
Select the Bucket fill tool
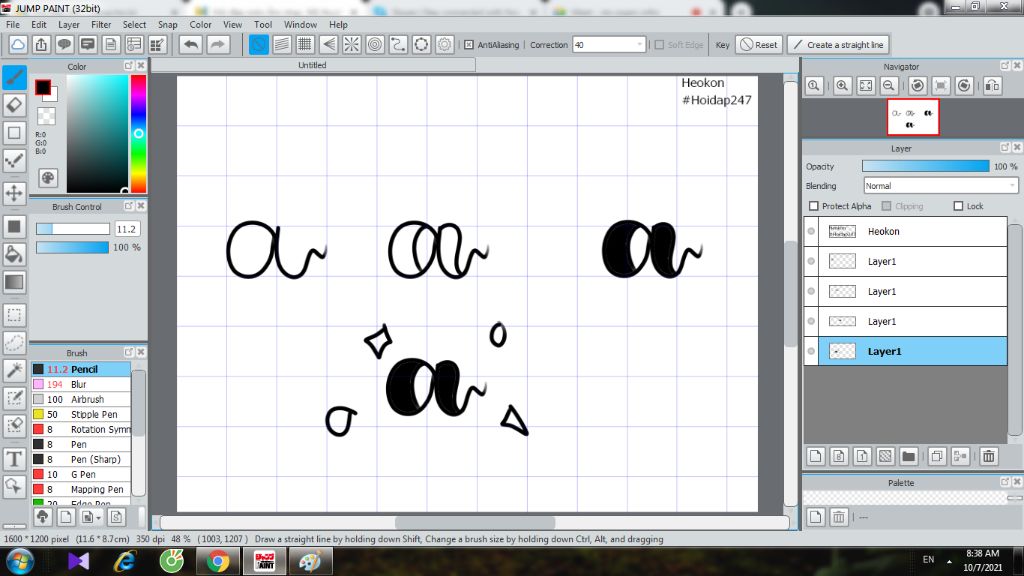click(x=14, y=254)
